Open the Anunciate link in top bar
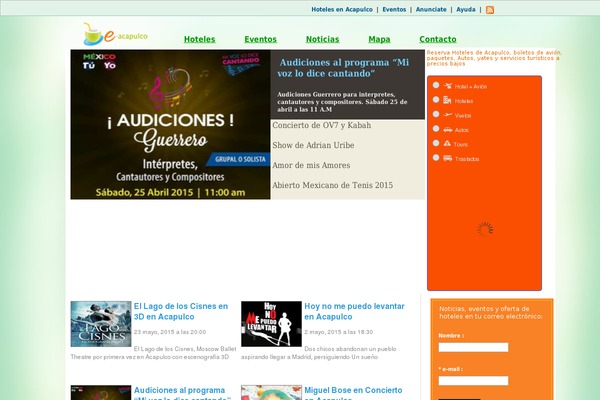600x400 pixels. 431,9
